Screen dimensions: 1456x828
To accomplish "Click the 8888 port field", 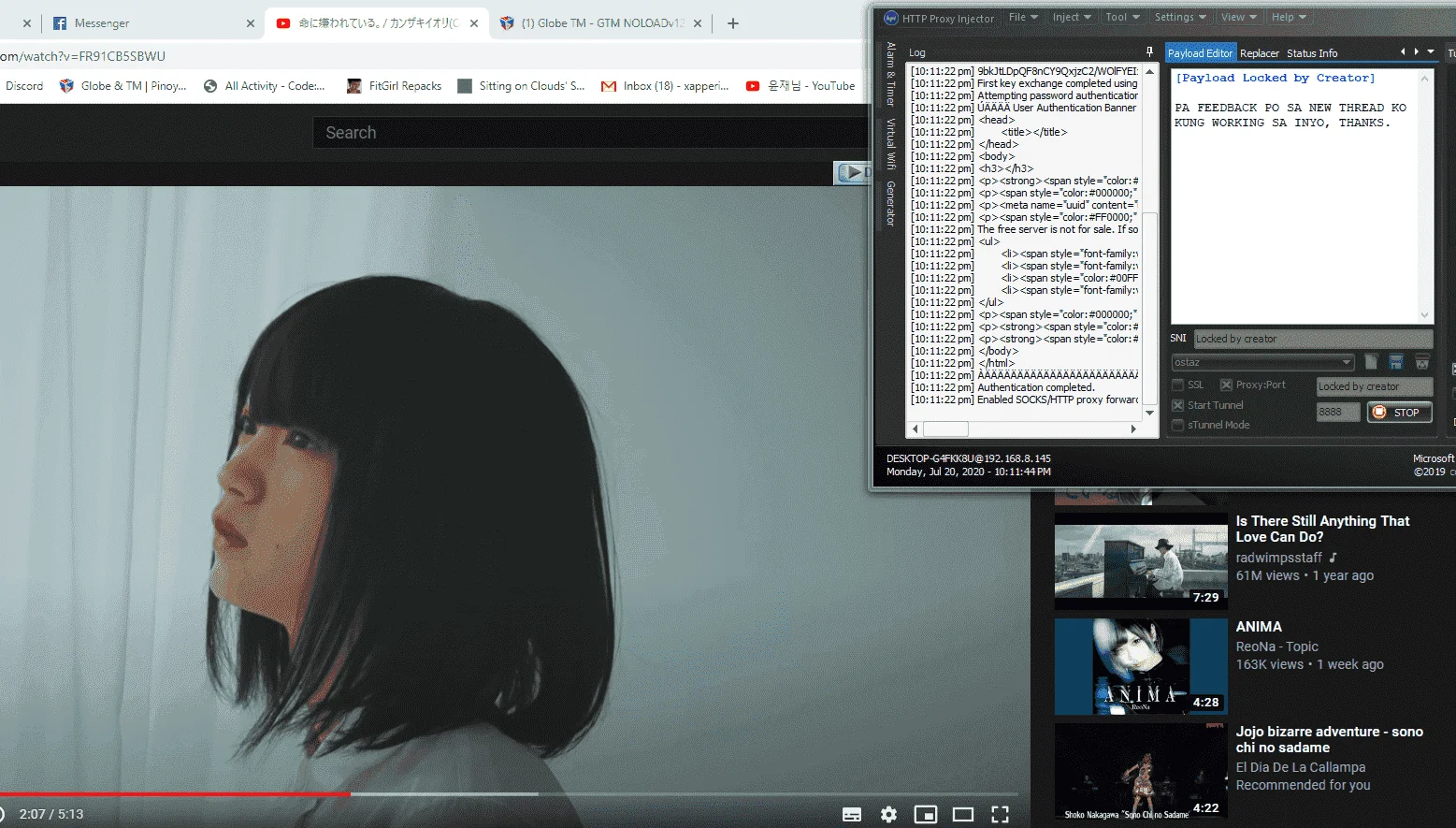I will [x=1338, y=413].
